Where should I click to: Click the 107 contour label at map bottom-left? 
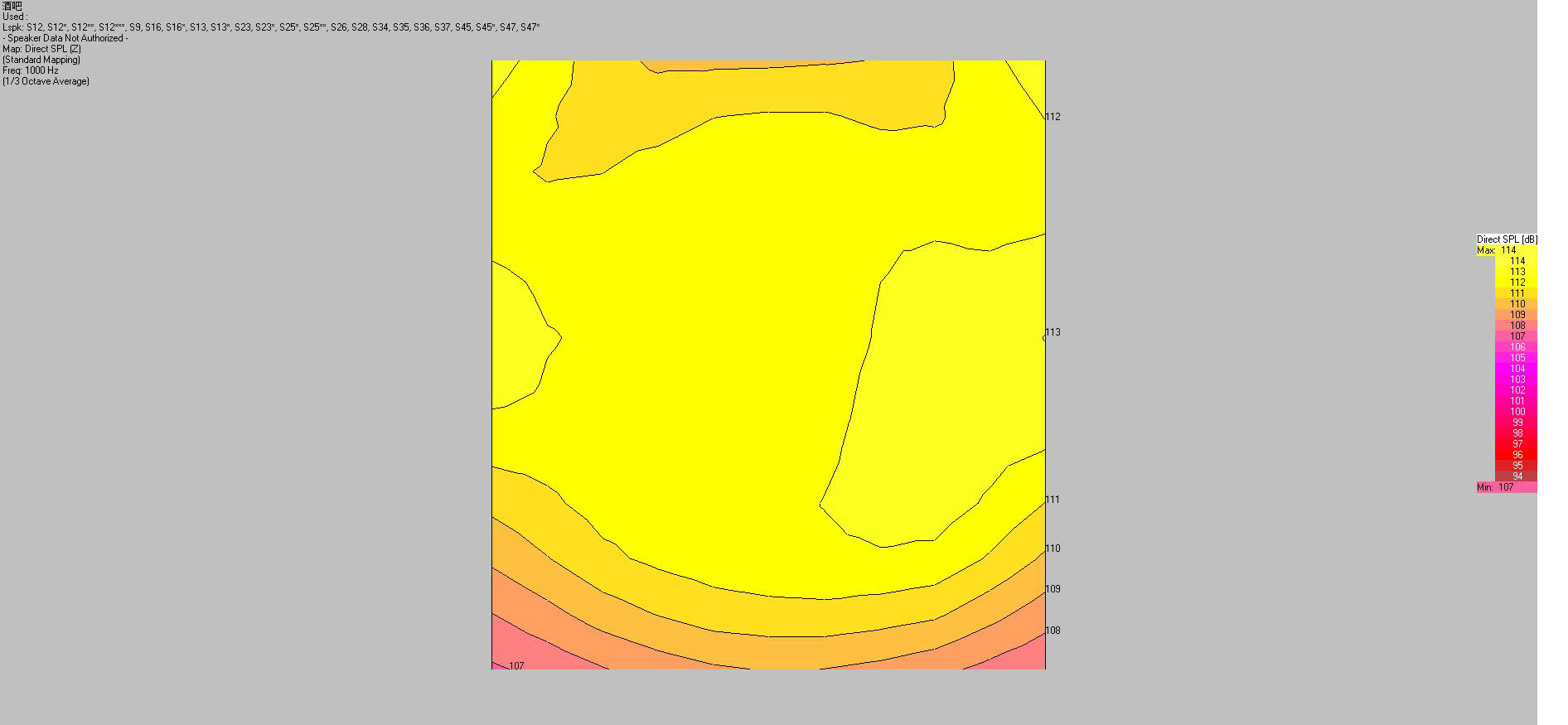pyautogui.click(x=516, y=665)
